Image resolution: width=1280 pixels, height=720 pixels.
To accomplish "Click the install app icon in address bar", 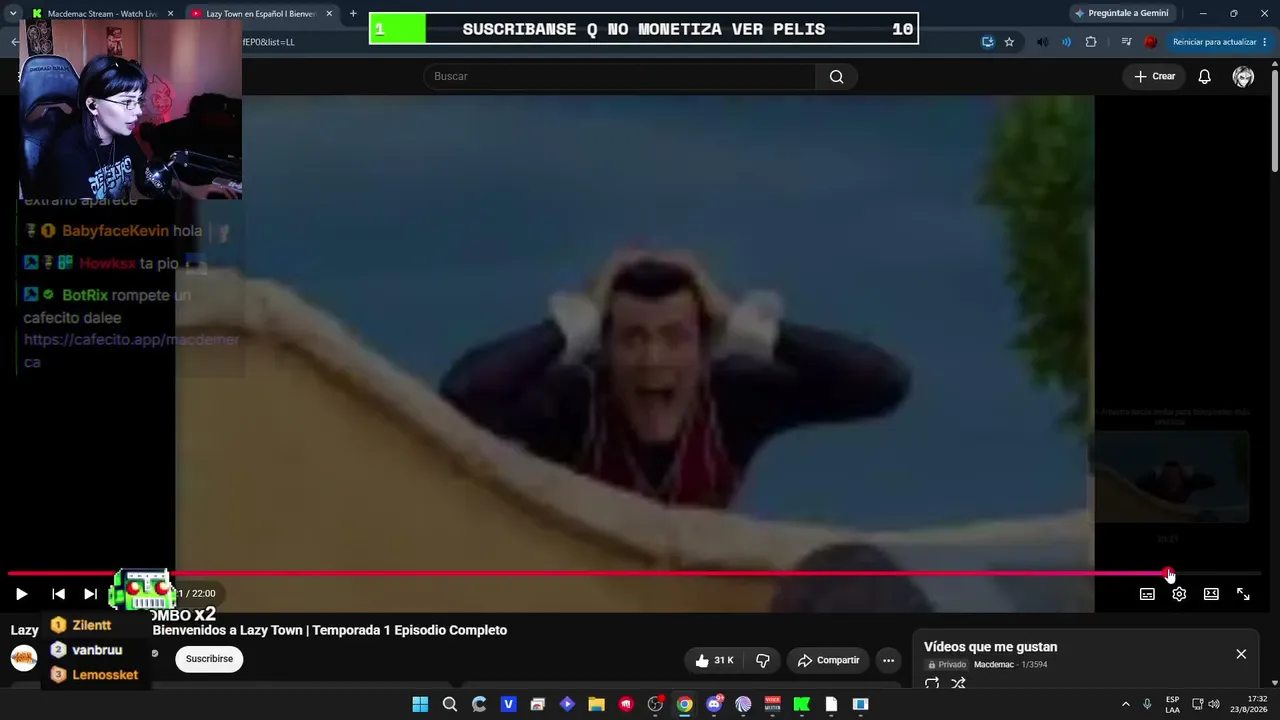I will pyautogui.click(x=988, y=42).
